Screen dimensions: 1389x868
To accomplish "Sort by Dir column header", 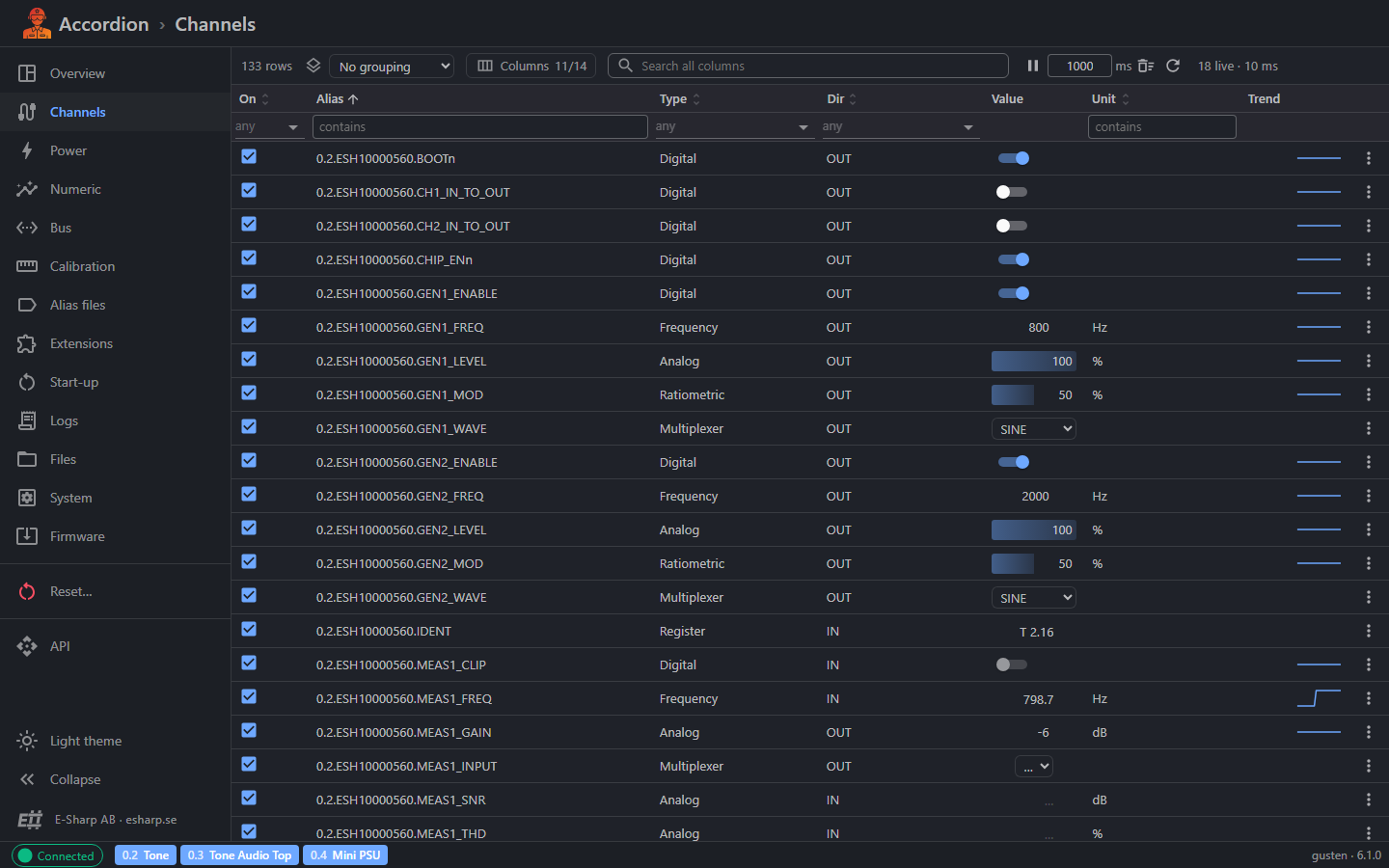I will [x=841, y=98].
